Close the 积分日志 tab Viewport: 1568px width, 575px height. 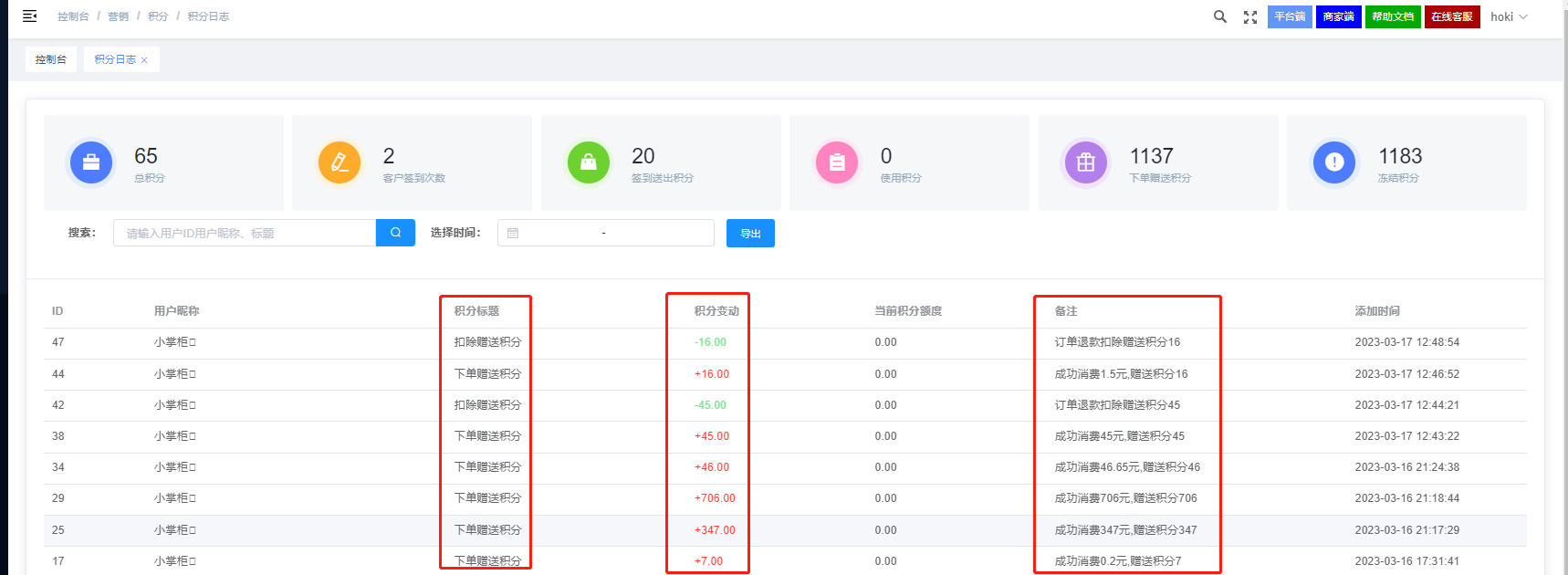[x=144, y=60]
